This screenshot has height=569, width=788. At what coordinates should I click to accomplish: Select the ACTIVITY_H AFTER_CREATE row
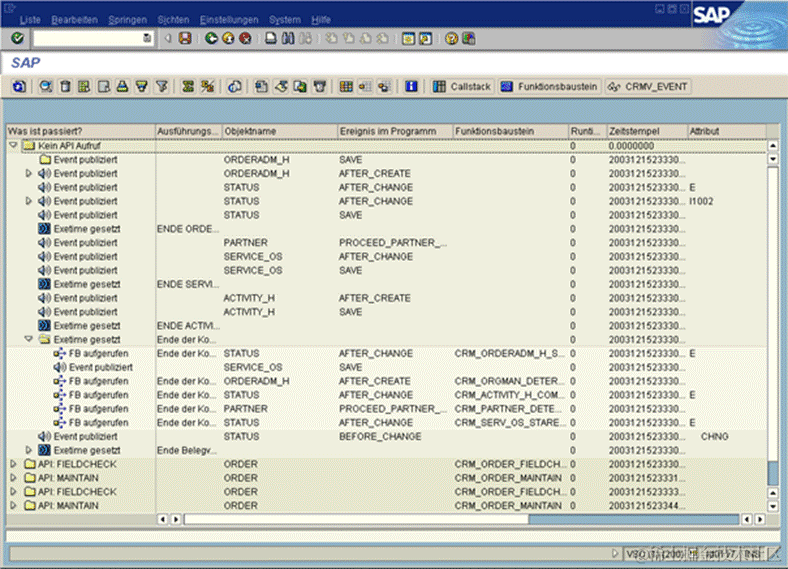click(x=386, y=298)
